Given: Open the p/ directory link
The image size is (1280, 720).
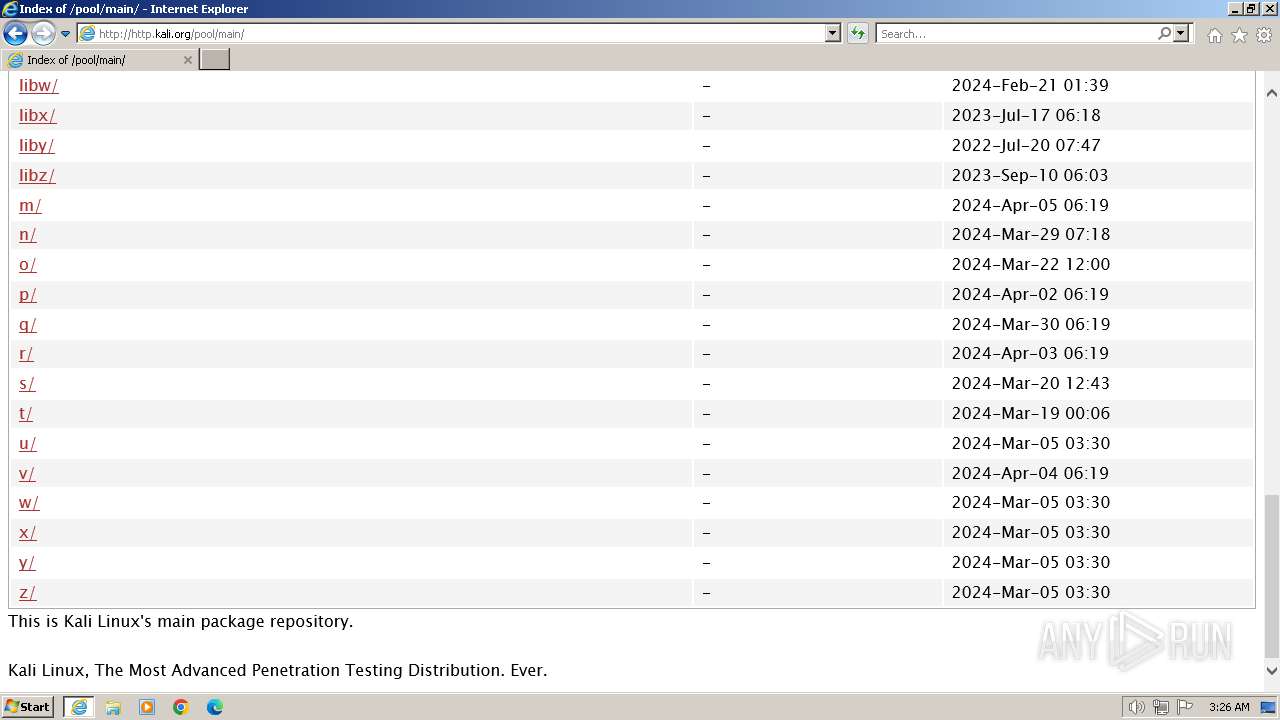Looking at the screenshot, I should coord(28,294).
